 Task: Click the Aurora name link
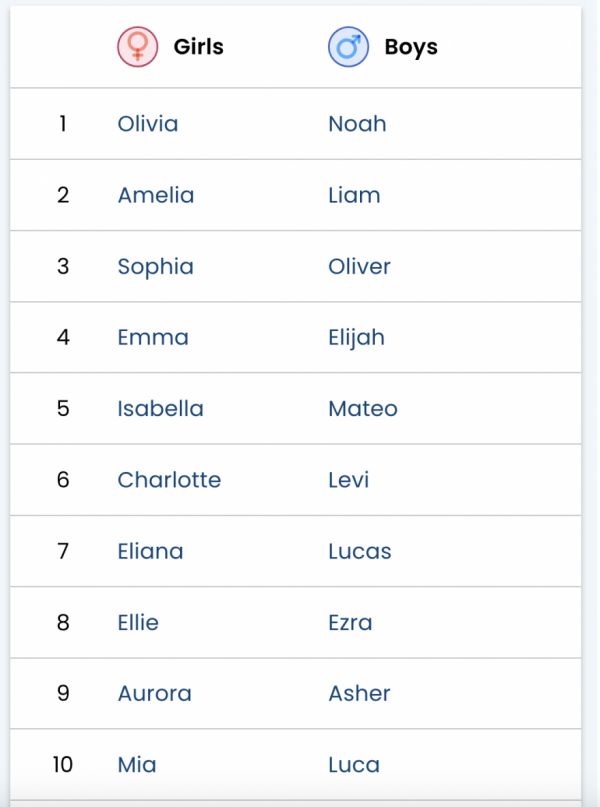[154, 693]
